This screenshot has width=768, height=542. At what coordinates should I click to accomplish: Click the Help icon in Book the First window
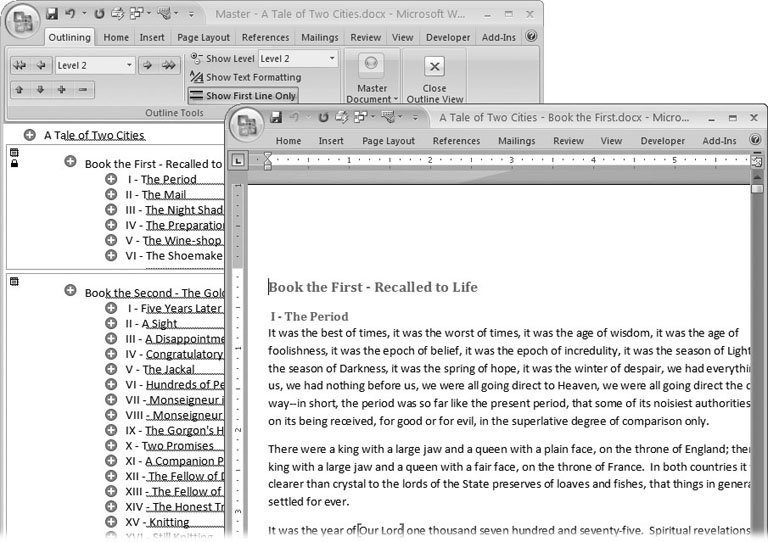coord(753,141)
